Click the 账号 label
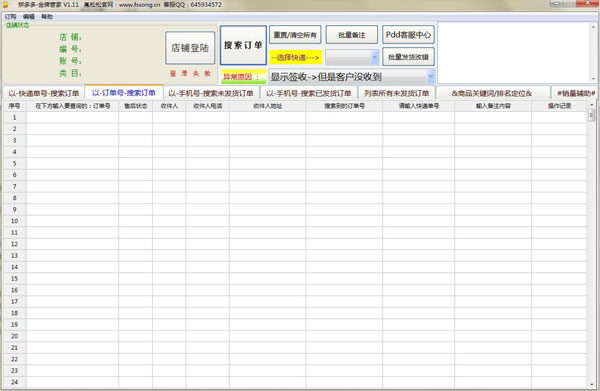The image size is (600, 391). (70, 61)
